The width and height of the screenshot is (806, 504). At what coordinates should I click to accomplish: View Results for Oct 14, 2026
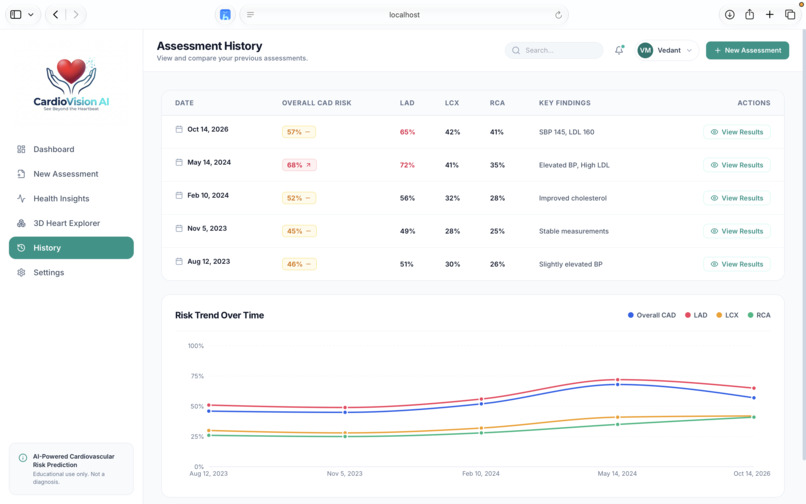coord(737,132)
